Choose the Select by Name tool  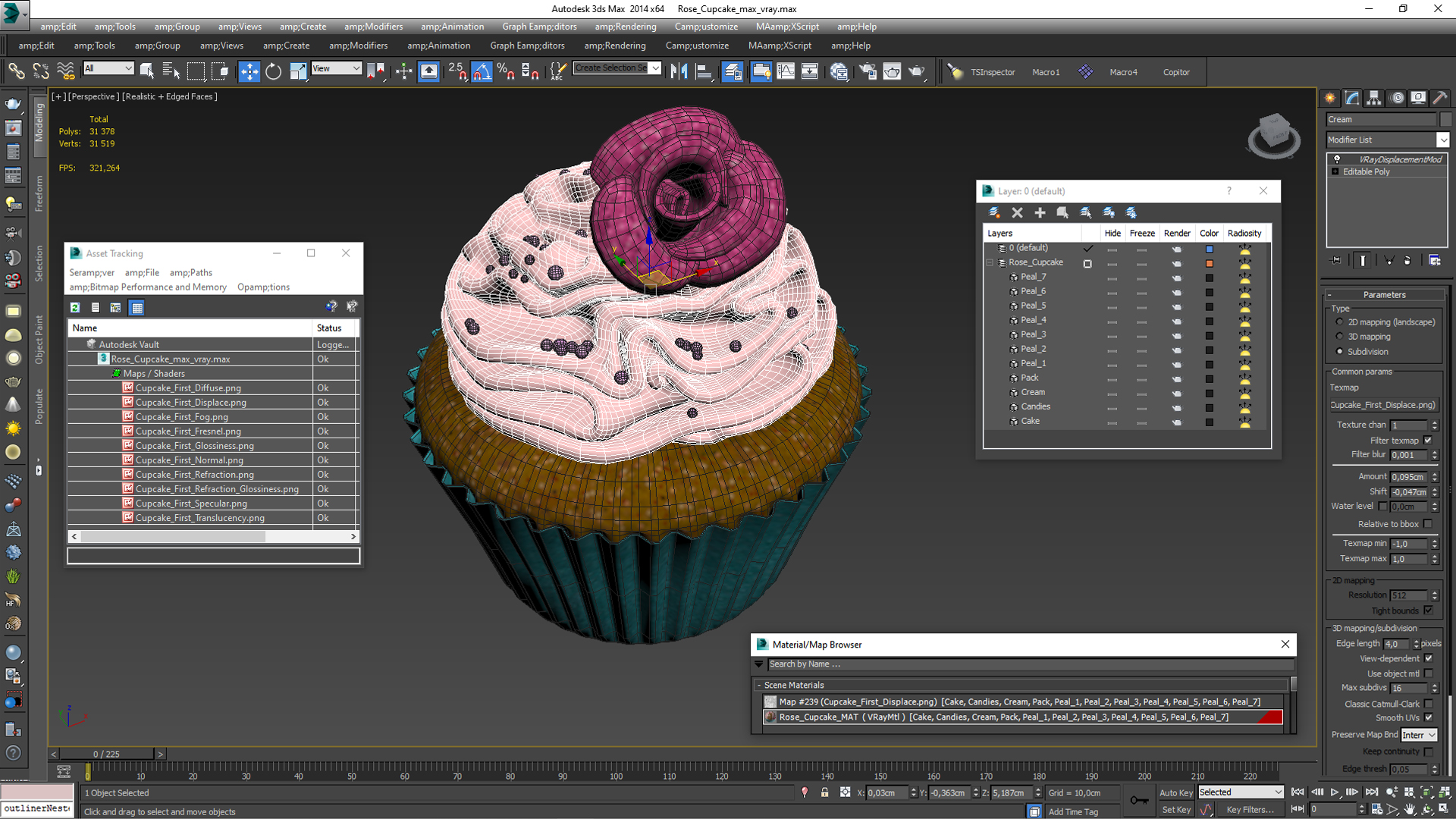click(171, 71)
